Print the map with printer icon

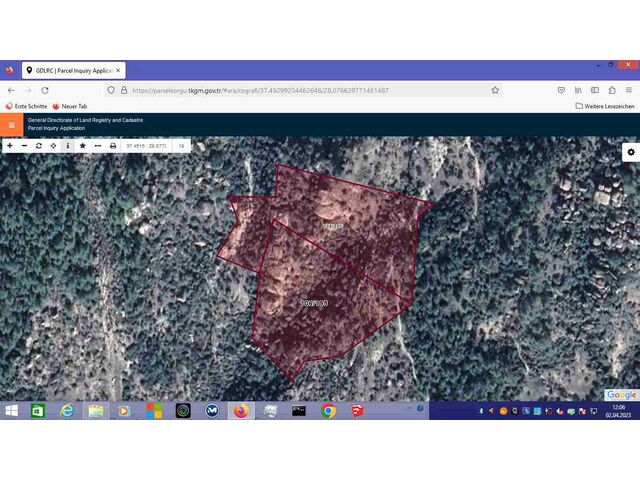113,146
